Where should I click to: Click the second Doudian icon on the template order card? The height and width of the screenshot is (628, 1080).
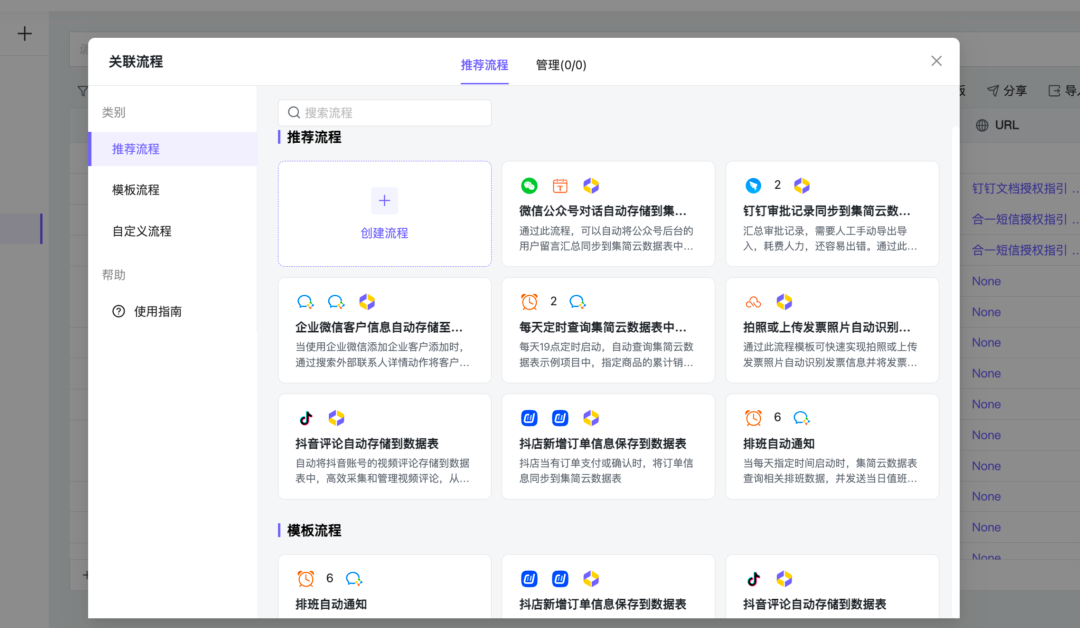tap(560, 578)
